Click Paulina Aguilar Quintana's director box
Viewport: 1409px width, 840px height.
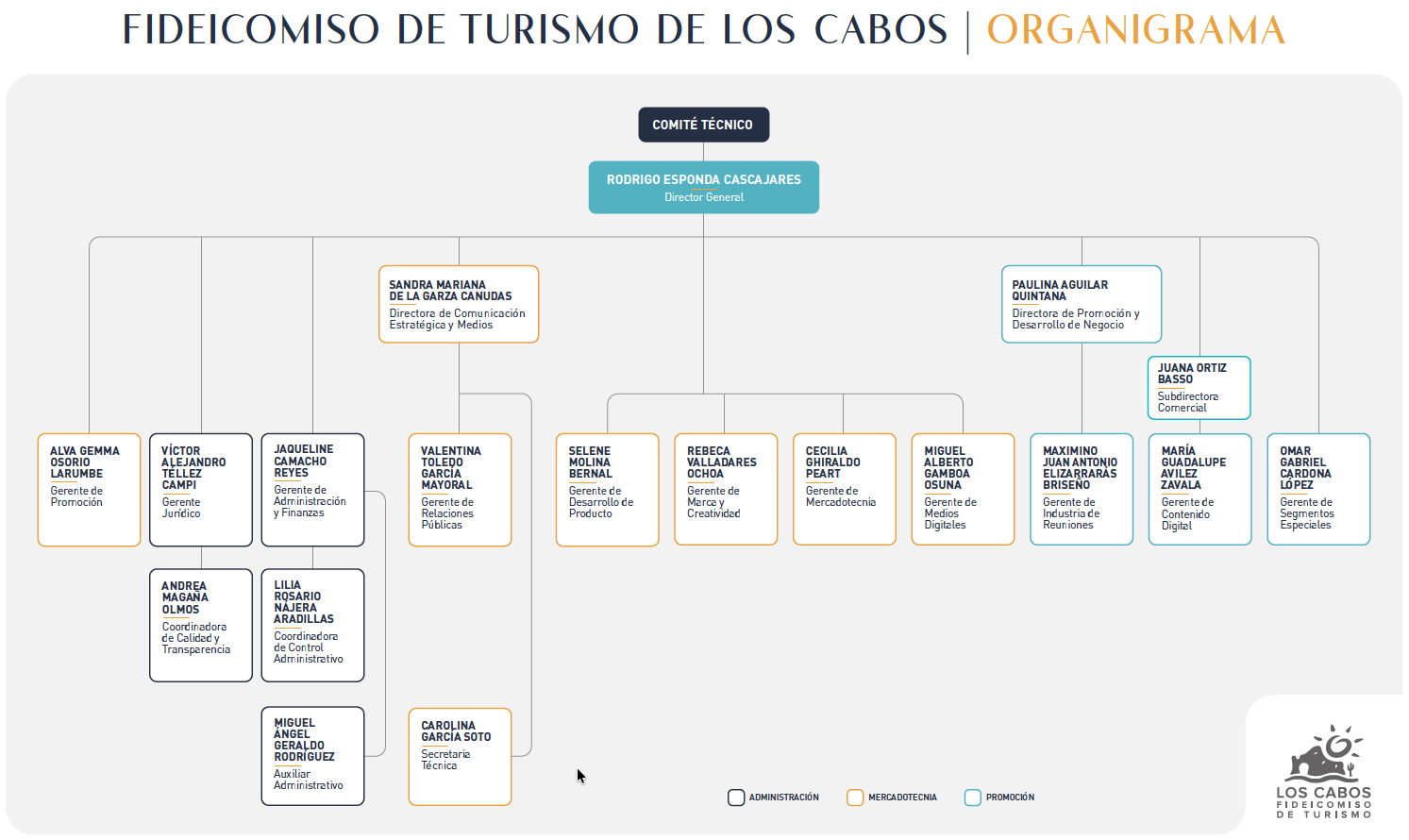1081,304
